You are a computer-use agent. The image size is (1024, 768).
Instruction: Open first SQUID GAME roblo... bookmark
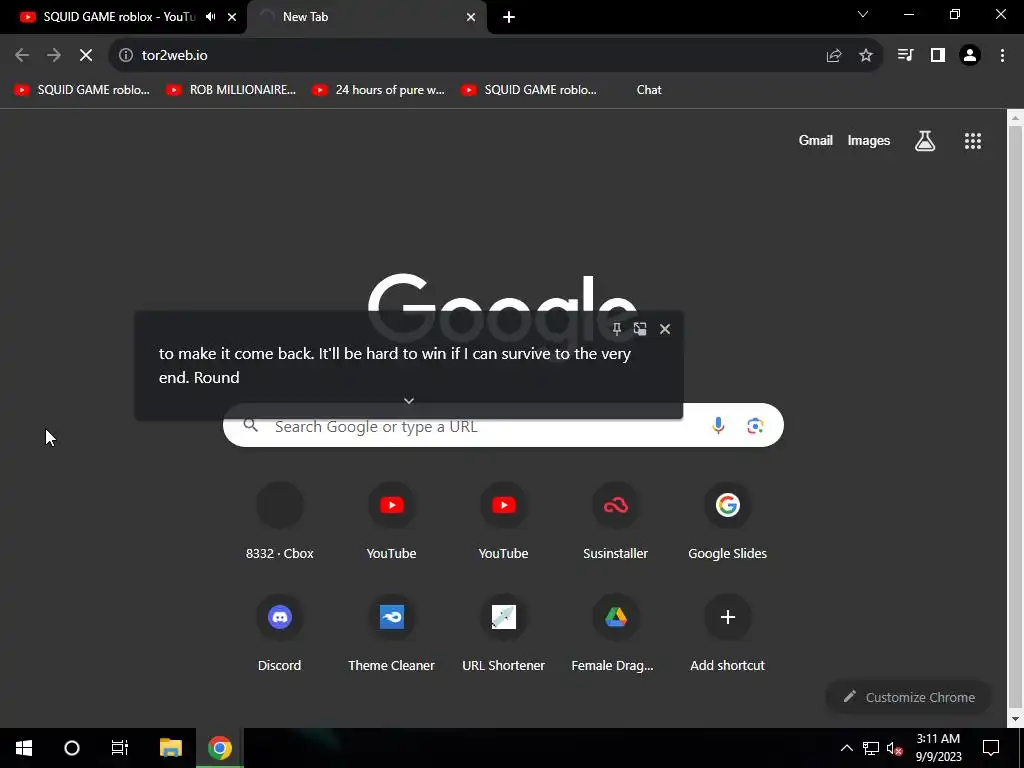coord(82,90)
